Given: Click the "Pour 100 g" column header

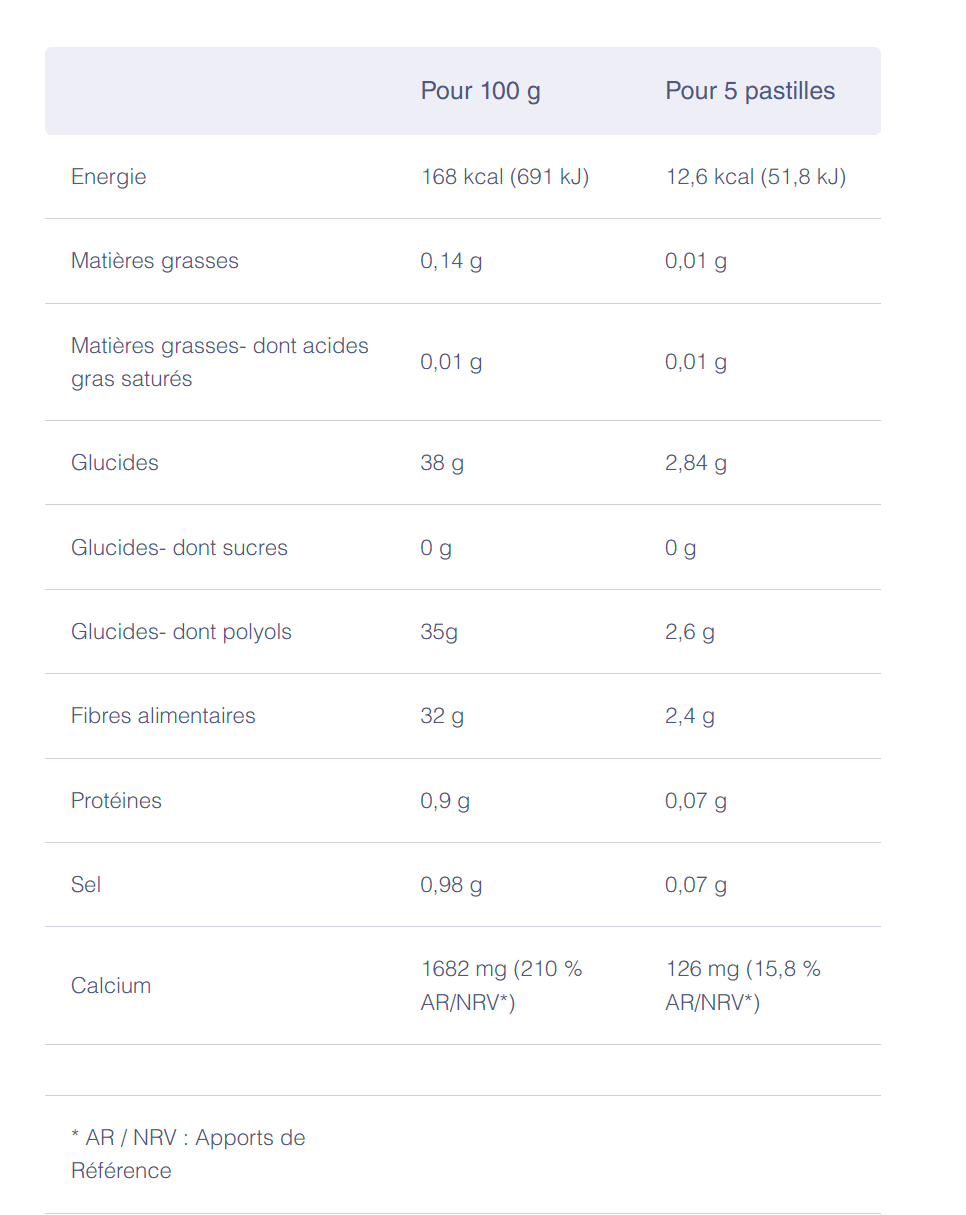Looking at the screenshot, I should click(x=480, y=91).
